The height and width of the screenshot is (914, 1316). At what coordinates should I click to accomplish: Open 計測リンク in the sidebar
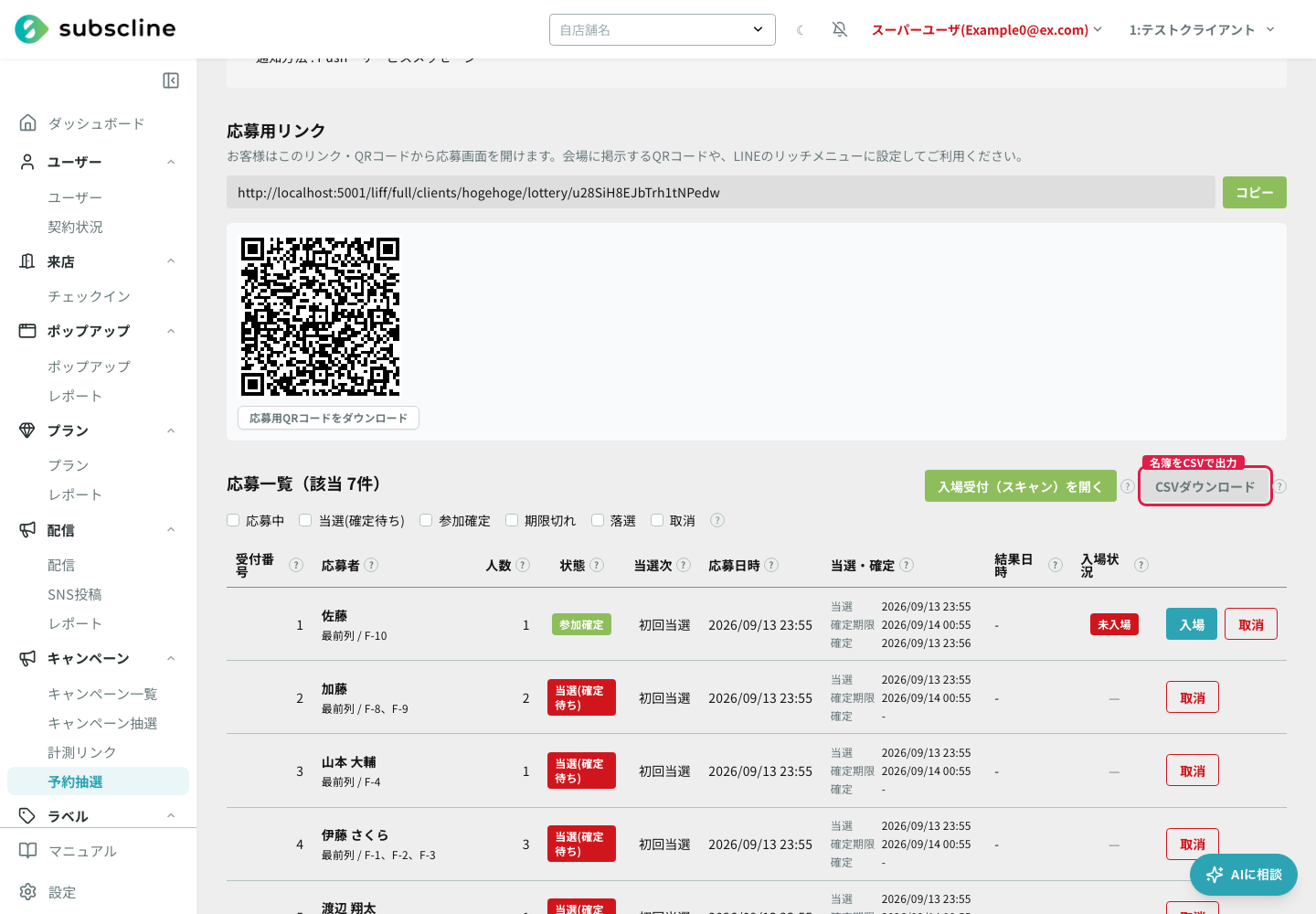click(82, 752)
